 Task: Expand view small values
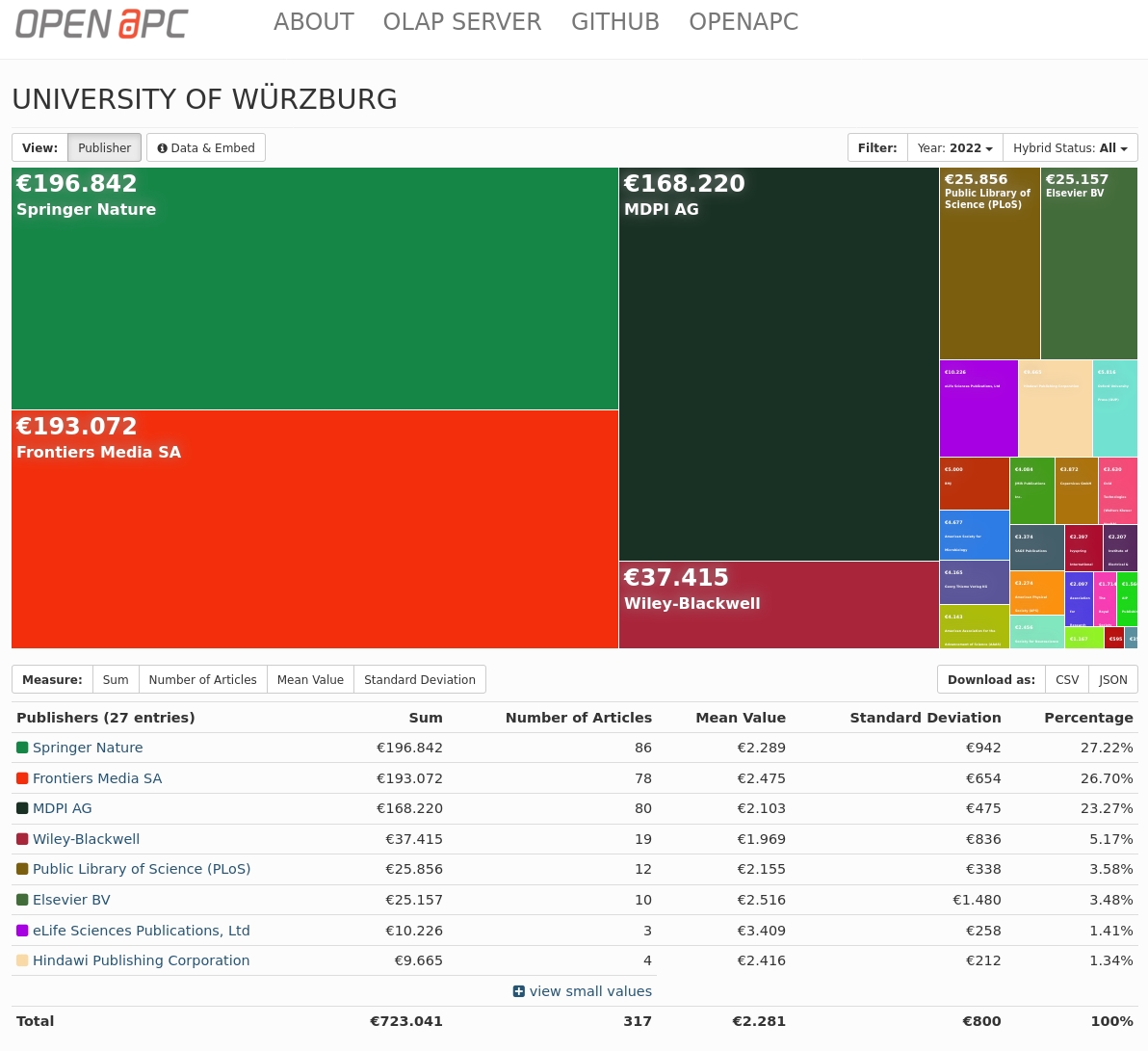(x=583, y=991)
